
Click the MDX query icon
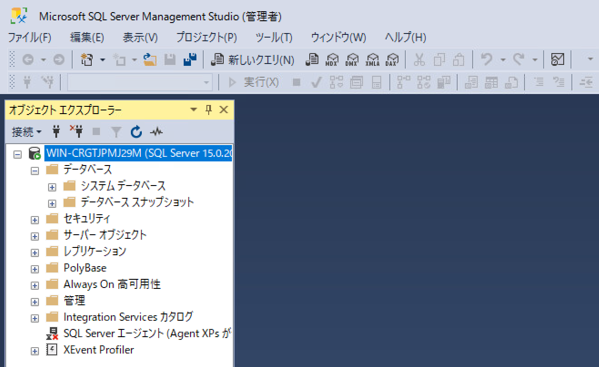coord(332,60)
